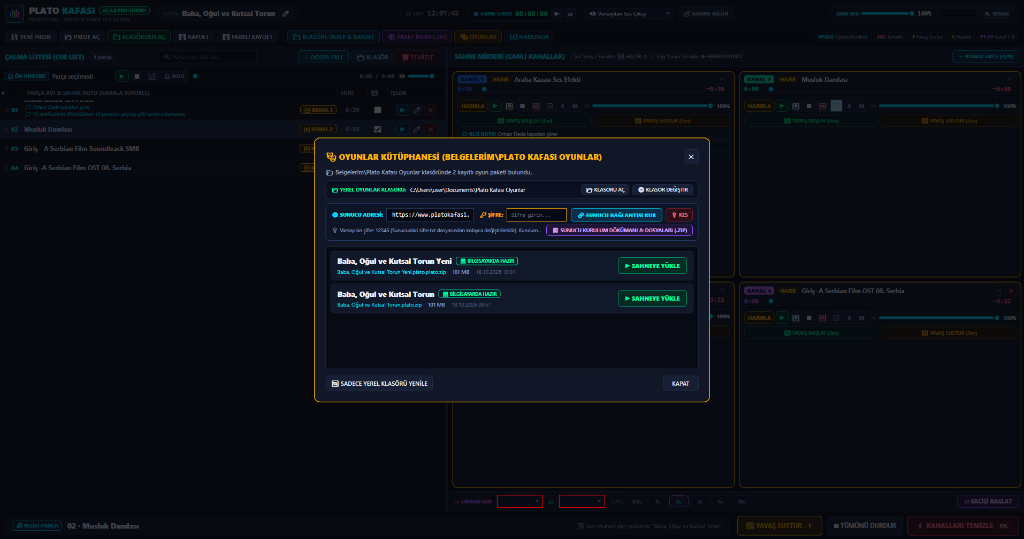
Task: Click the KAPAT button
Action: coord(680,384)
